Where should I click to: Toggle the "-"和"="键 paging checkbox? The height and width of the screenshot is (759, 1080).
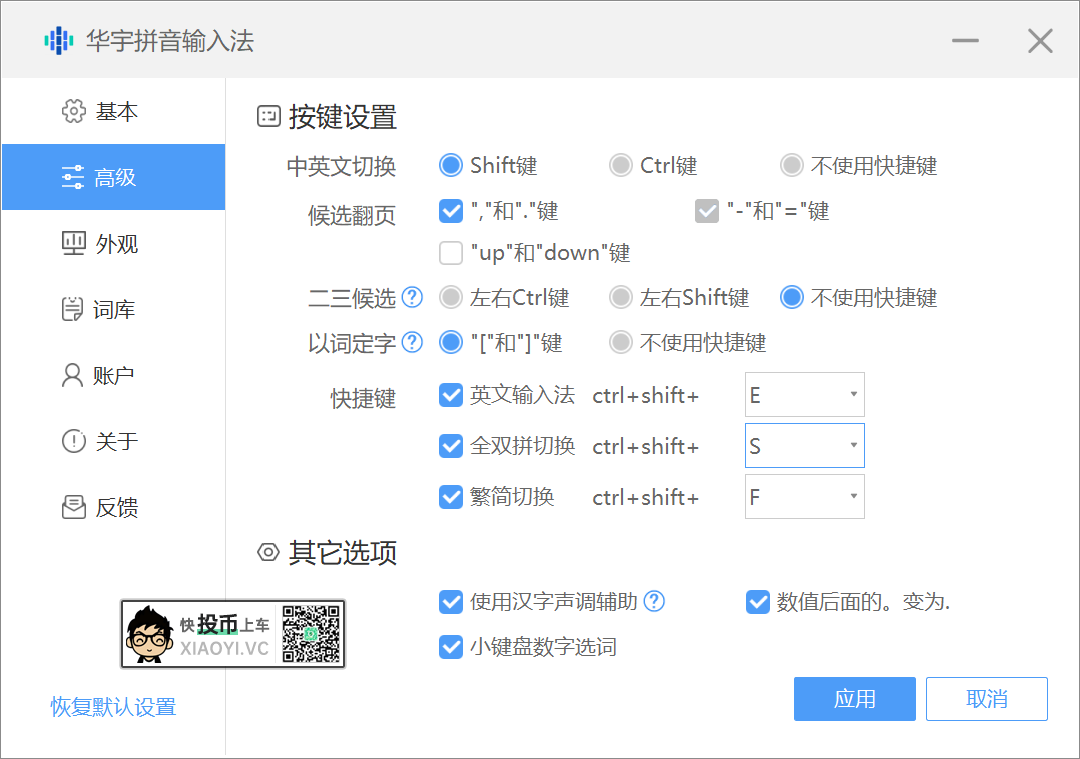(707, 211)
